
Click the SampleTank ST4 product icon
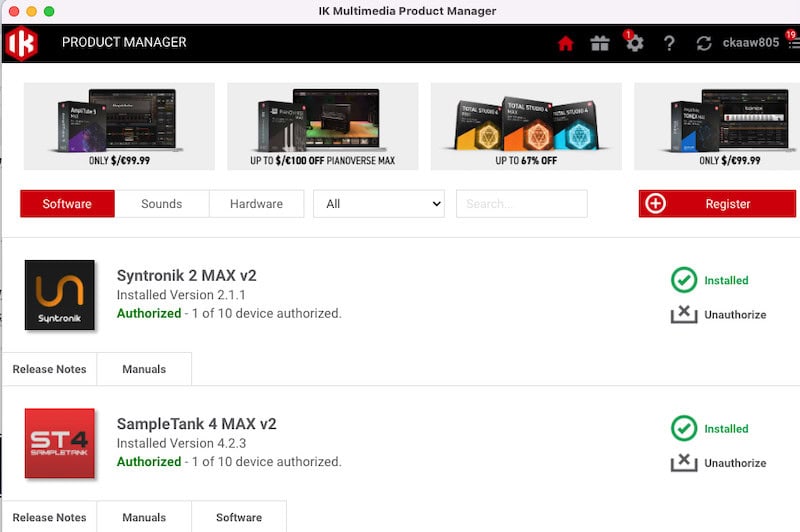coord(60,443)
